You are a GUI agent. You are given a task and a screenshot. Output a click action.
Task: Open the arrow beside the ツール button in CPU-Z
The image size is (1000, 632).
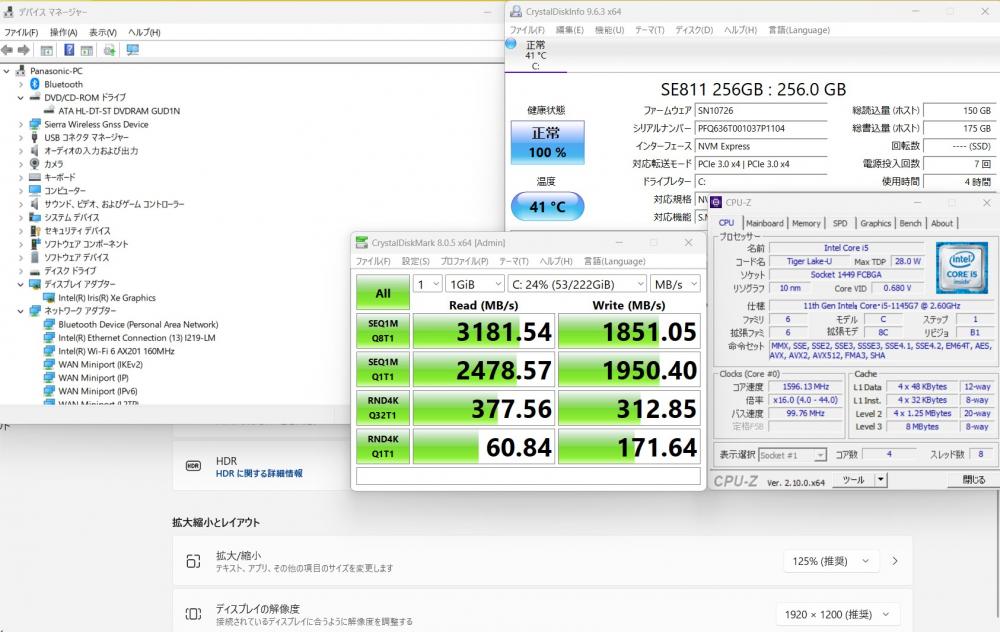pos(881,480)
